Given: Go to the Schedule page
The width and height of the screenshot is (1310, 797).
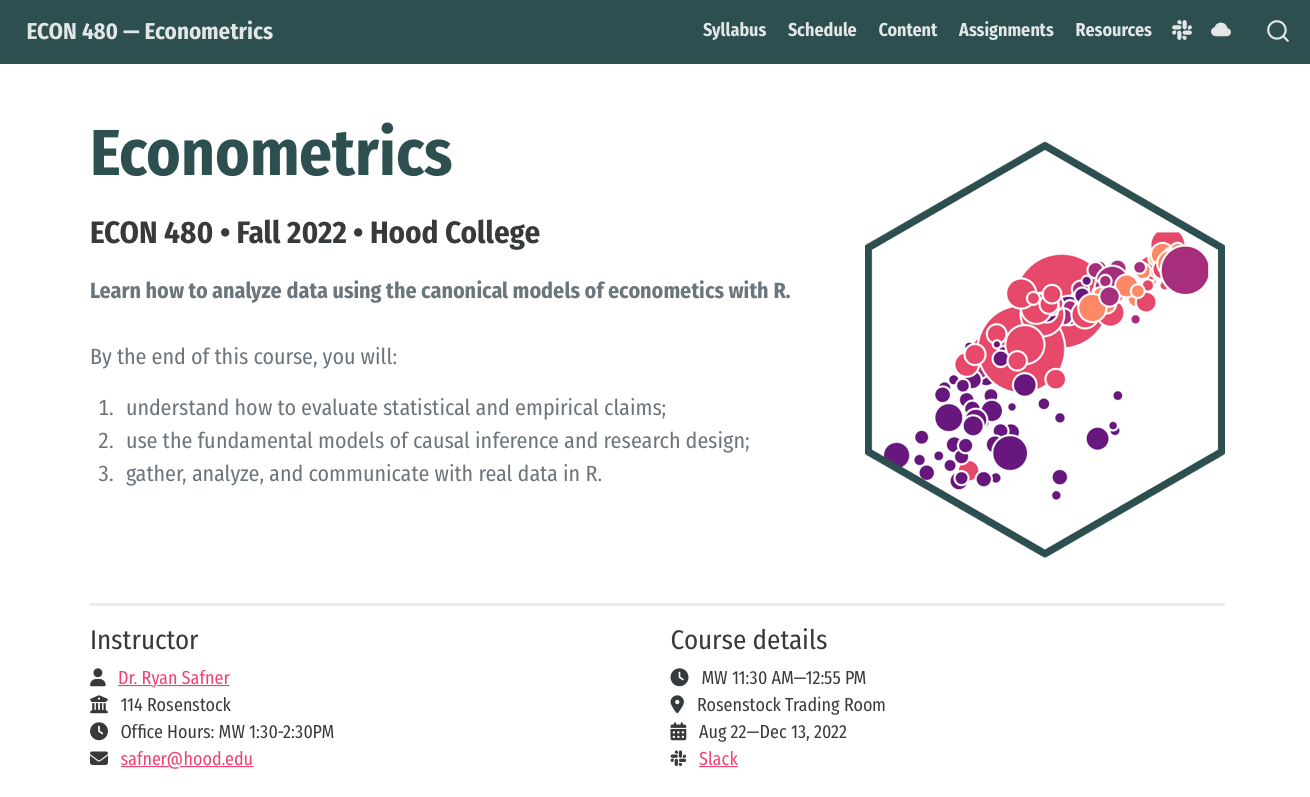Looking at the screenshot, I should tap(822, 30).
